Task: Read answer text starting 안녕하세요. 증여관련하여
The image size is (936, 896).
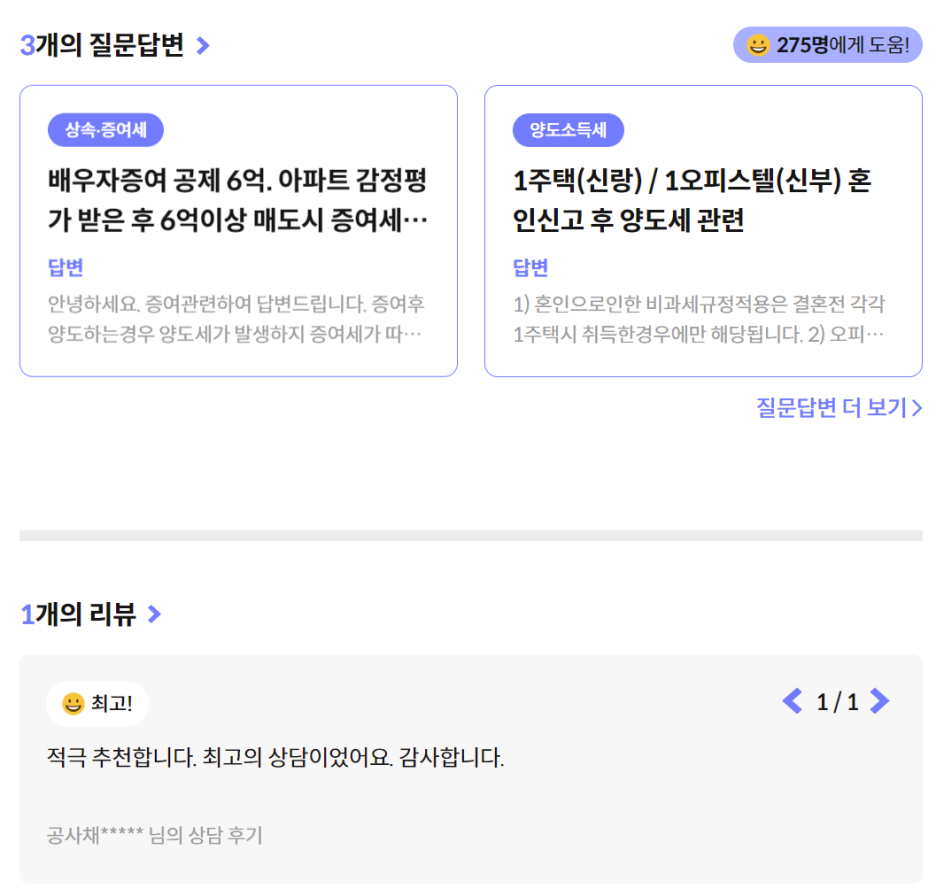Action: click(236, 319)
